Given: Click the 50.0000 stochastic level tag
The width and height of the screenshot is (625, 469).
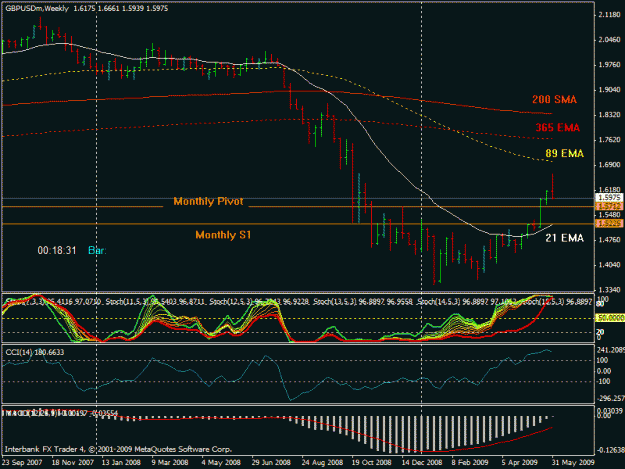Looking at the screenshot, I should (610, 318).
